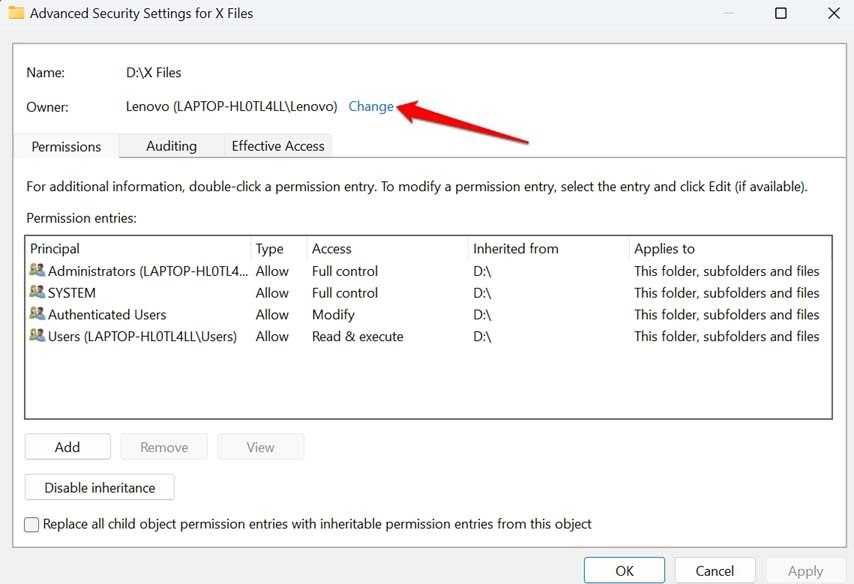854x584 pixels.
Task: Click Modify access for Authenticated Users
Action: click(333, 314)
